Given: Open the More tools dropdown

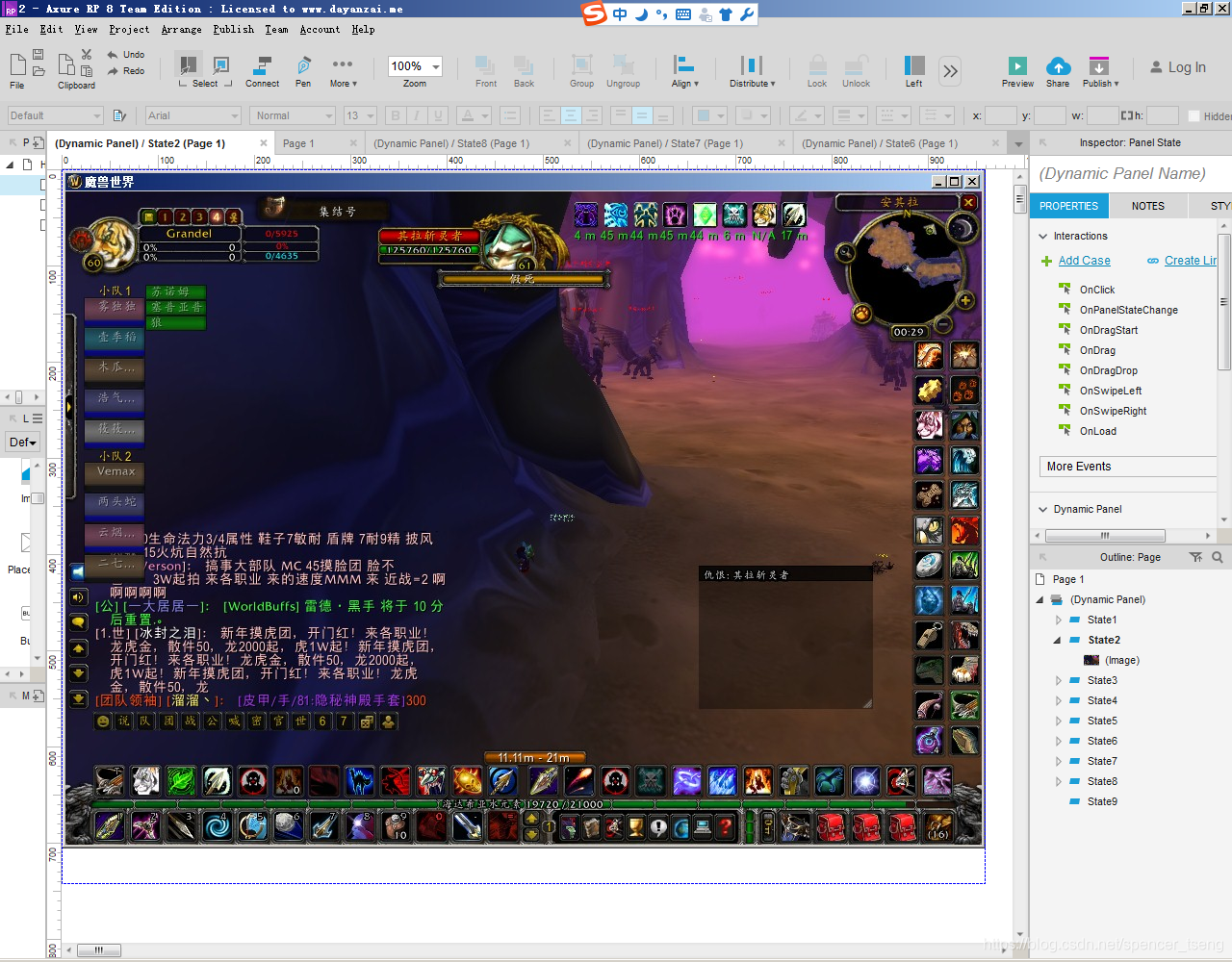Looking at the screenshot, I should point(343,72).
